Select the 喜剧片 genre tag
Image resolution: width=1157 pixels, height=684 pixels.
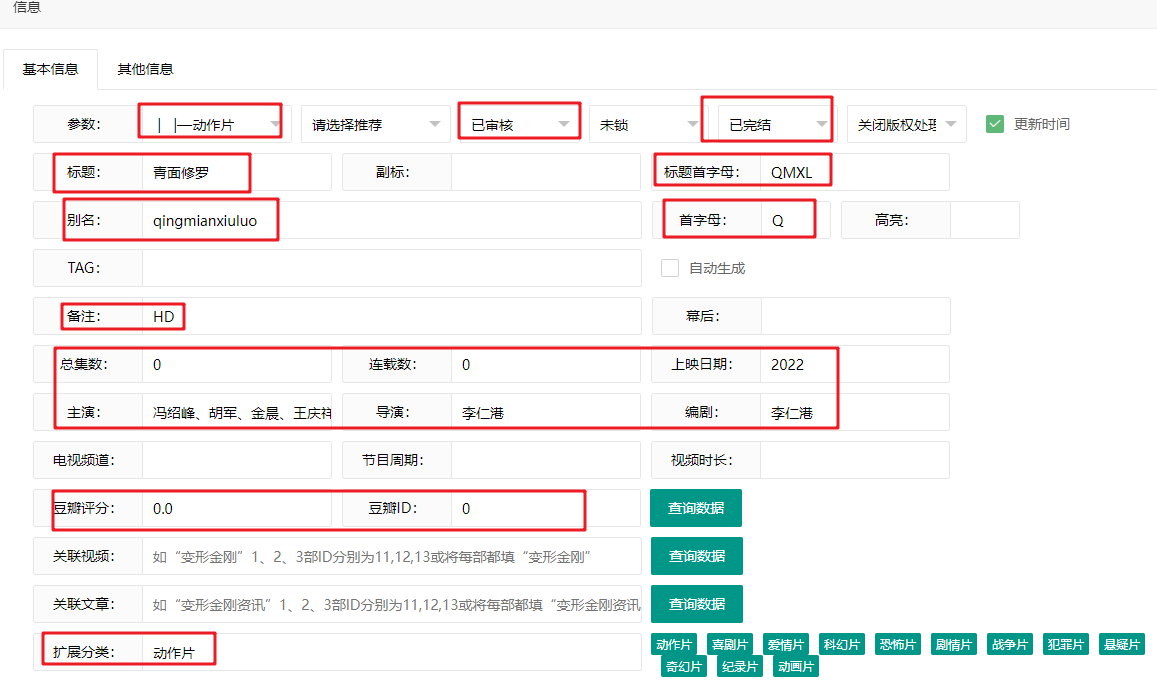coord(730,644)
